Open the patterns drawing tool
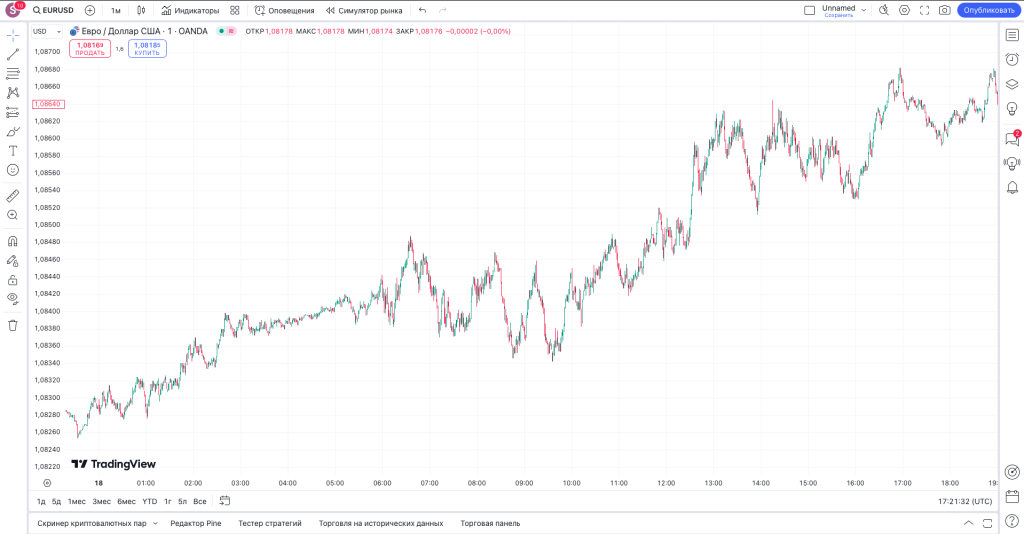Image resolution: width=1024 pixels, height=534 pixels. click(12, 93)
